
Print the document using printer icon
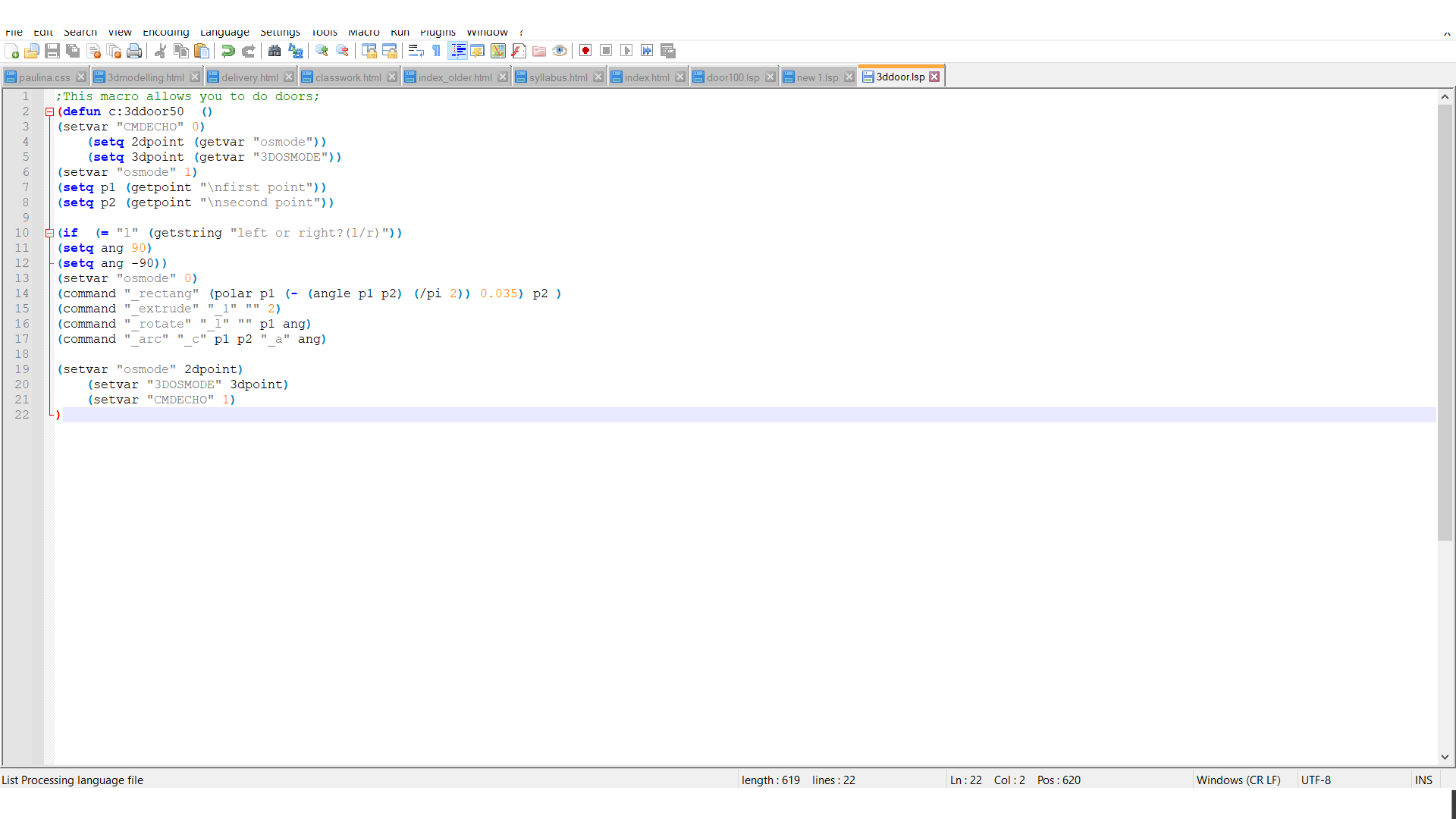coord(134,51)
